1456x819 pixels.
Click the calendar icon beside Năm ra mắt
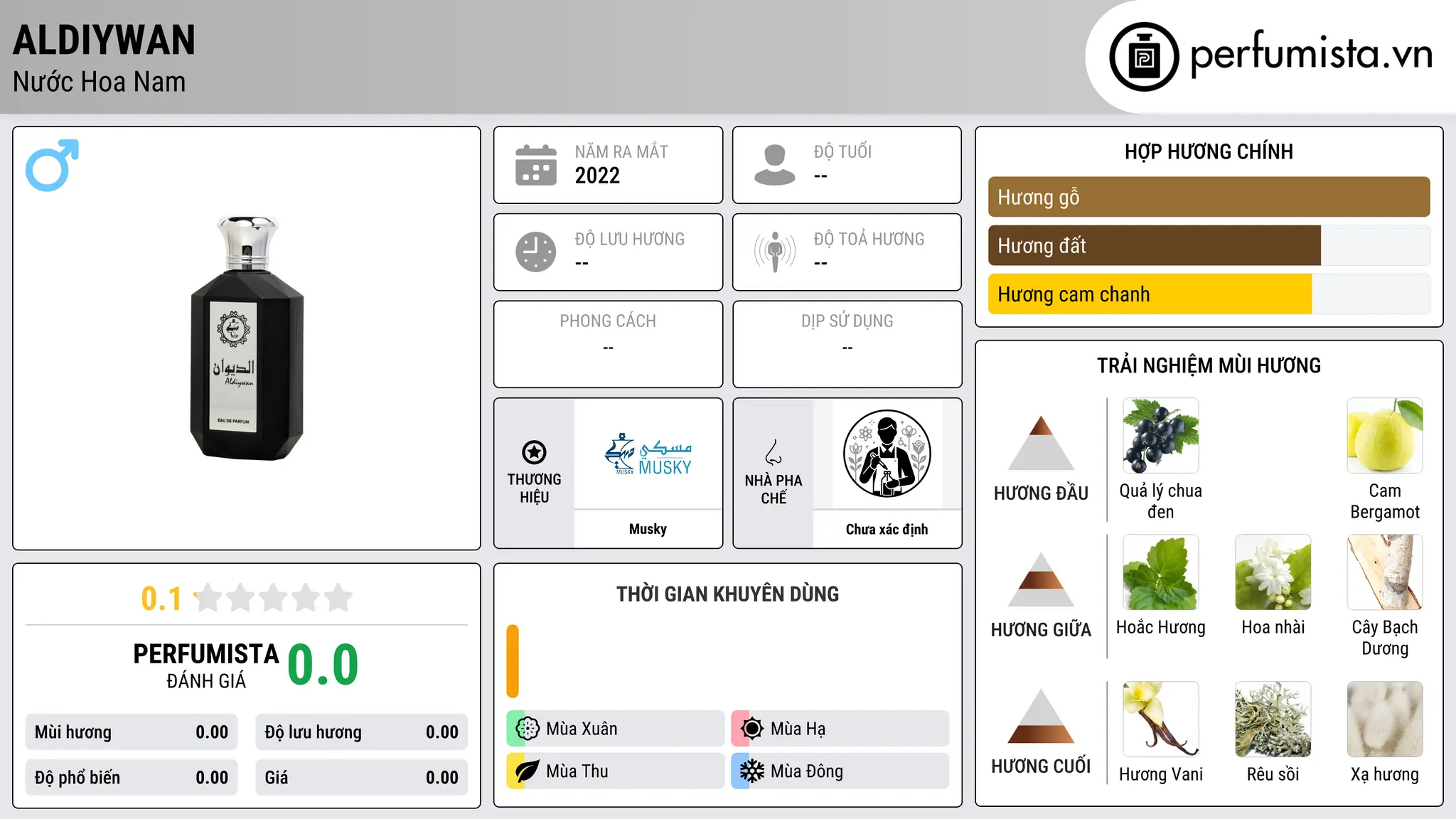click(536, 165)
